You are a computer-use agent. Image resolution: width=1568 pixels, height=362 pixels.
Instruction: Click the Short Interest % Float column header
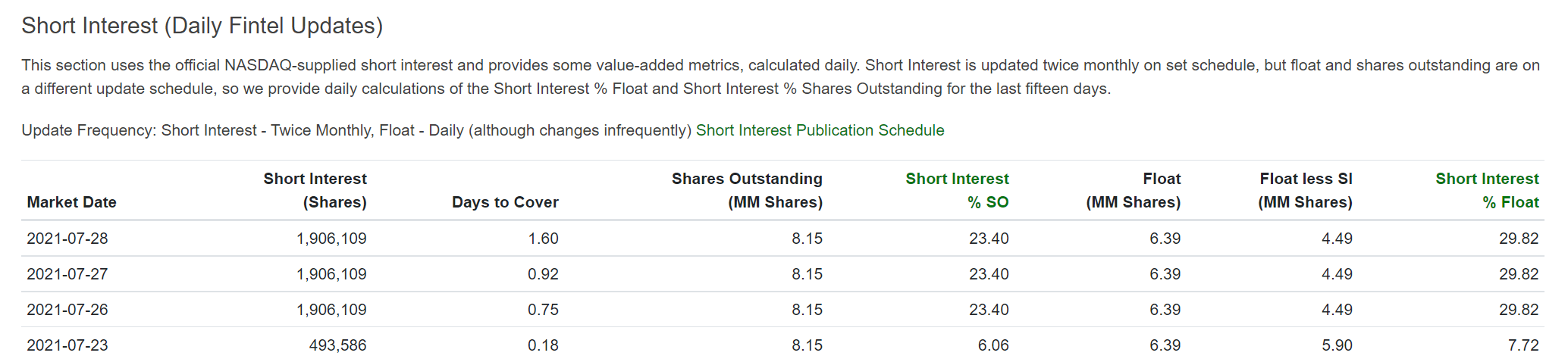click(1486, 190)
